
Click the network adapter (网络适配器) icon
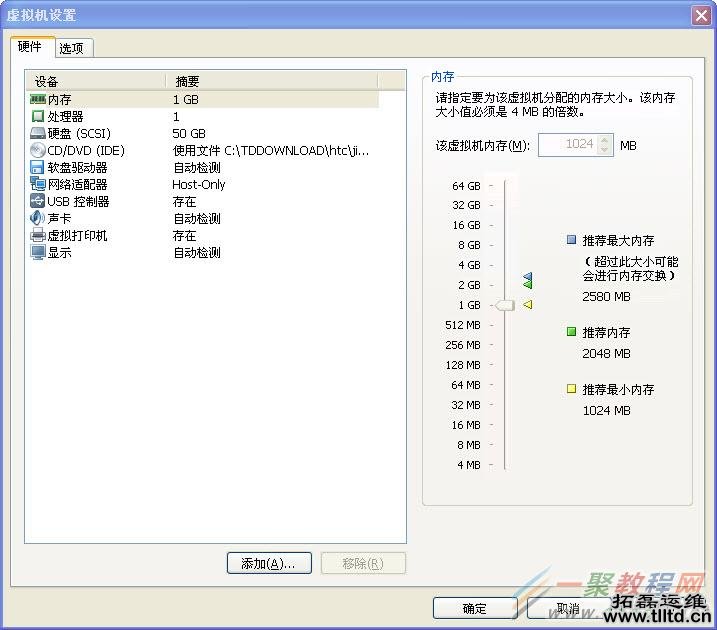click(38, 184)
